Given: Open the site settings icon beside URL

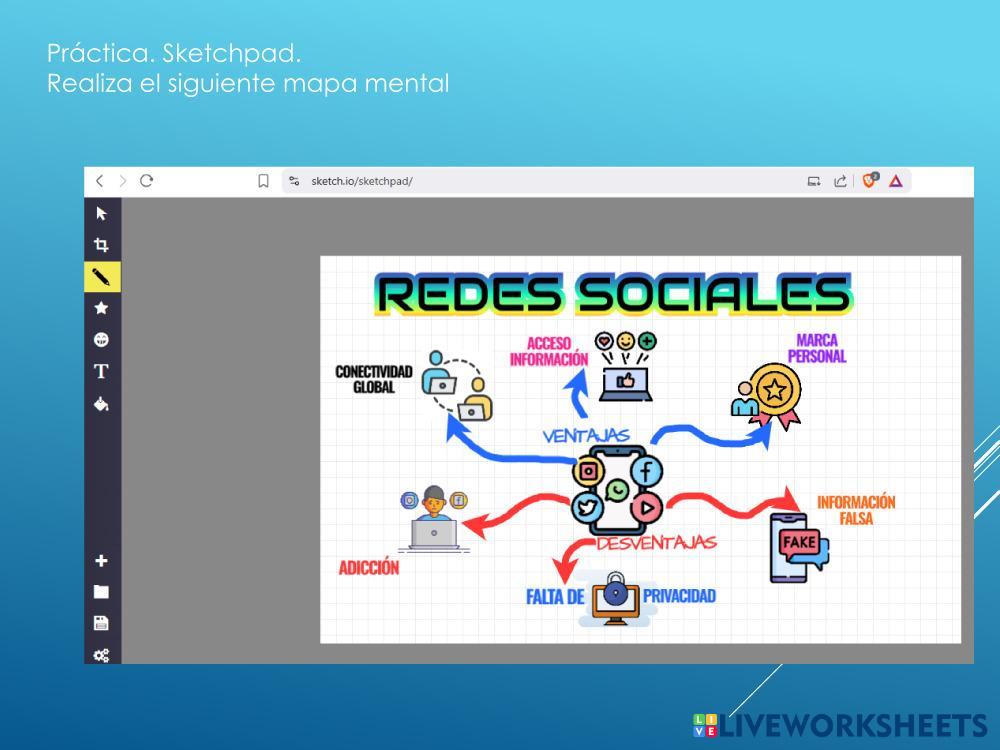Looking at the screenshot, I should 294,181.
